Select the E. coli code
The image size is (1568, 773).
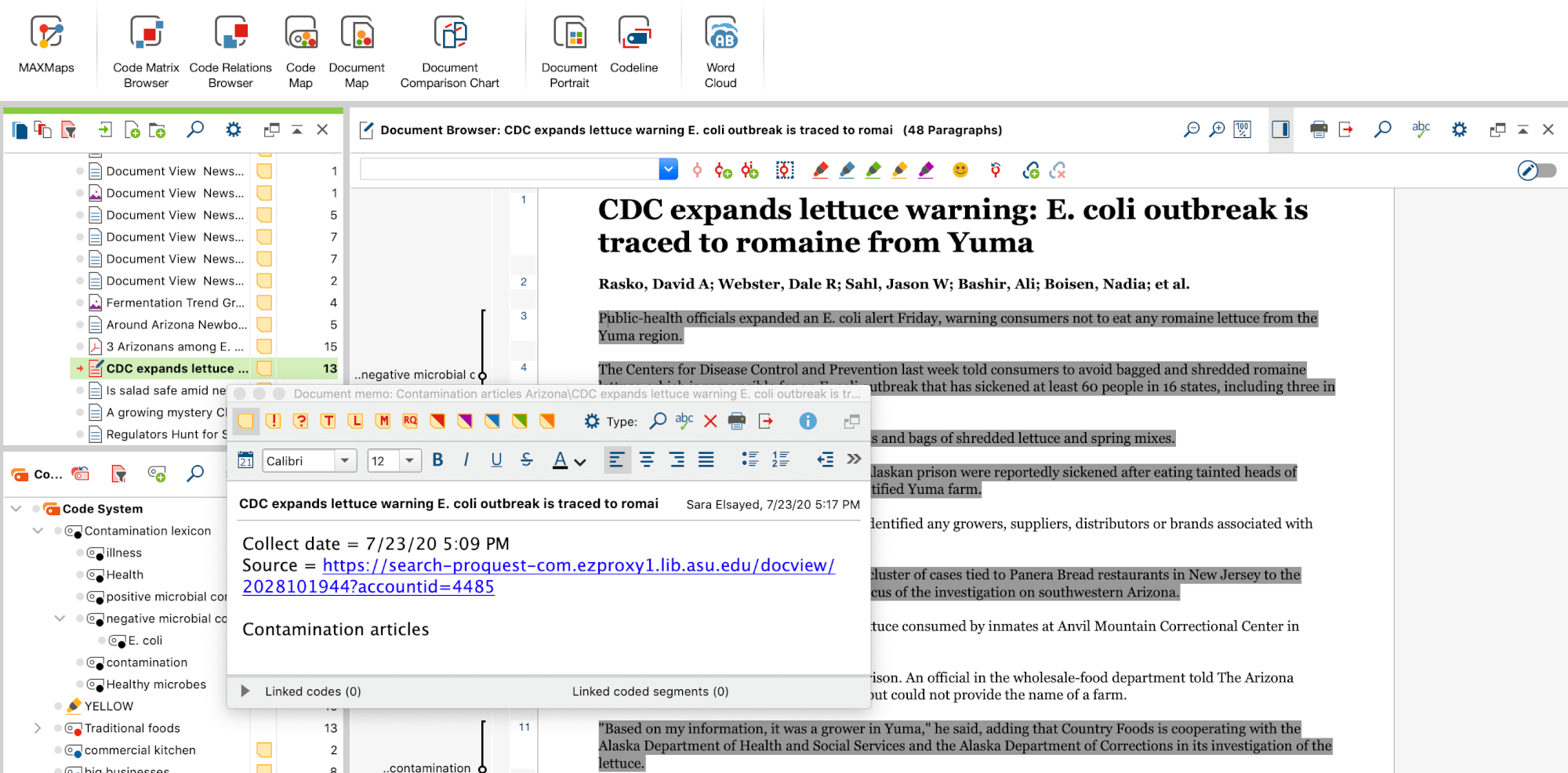(x=145, y=641)
